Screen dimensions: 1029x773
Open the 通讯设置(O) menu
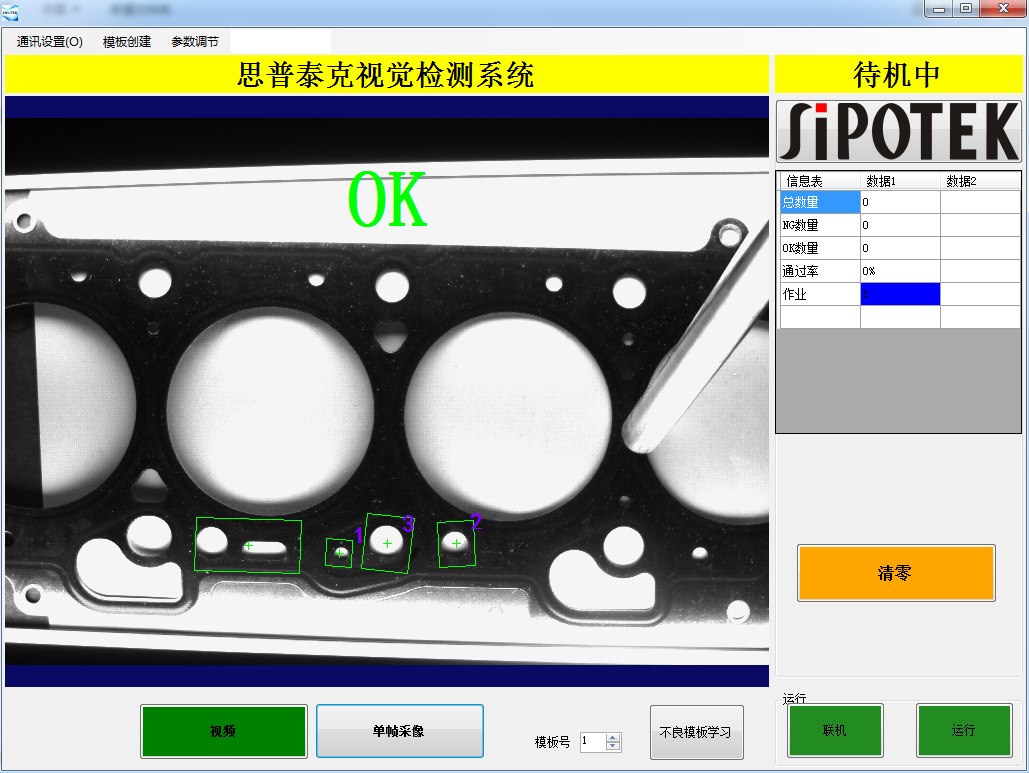coord(50,42)
